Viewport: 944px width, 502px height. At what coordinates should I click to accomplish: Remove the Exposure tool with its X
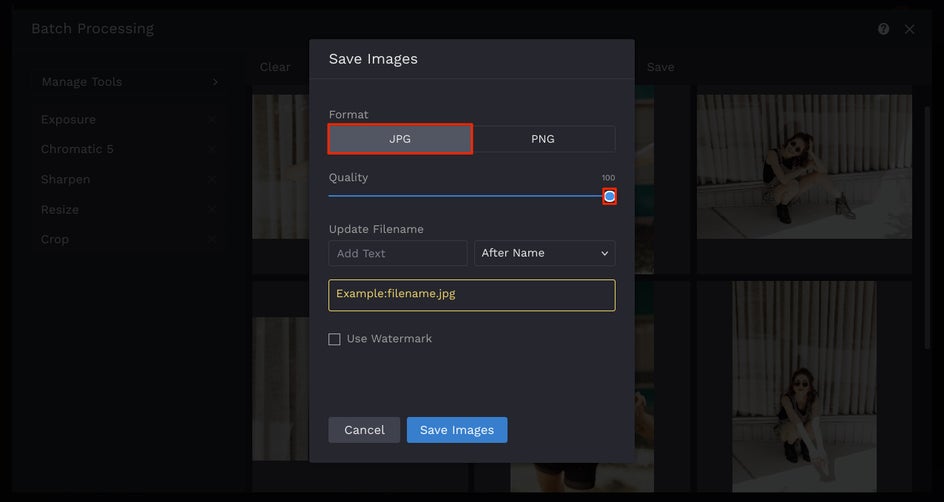[212, 120]
